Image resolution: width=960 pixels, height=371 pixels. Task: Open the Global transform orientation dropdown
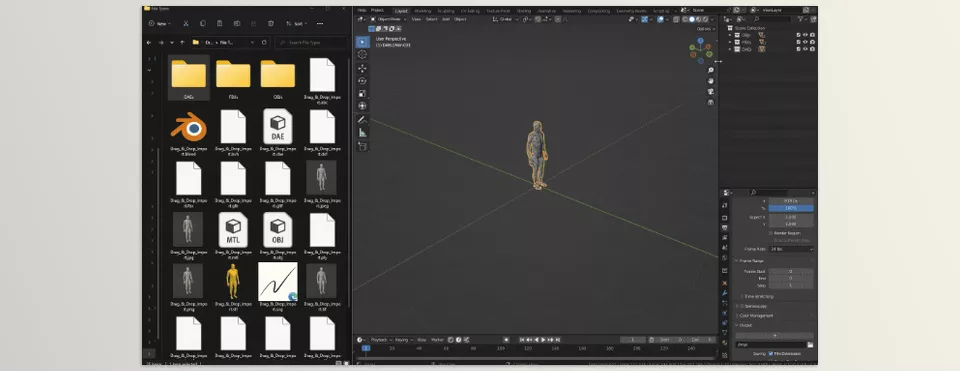pos(506,19)
